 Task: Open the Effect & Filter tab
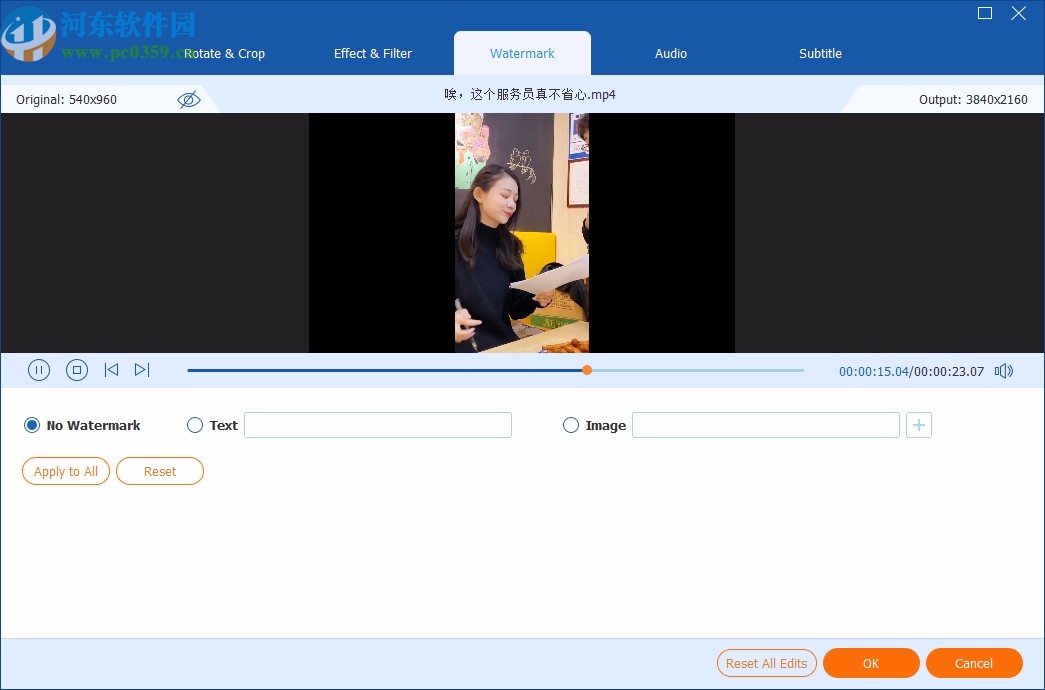pyautogui.click(x=372, y=53)
